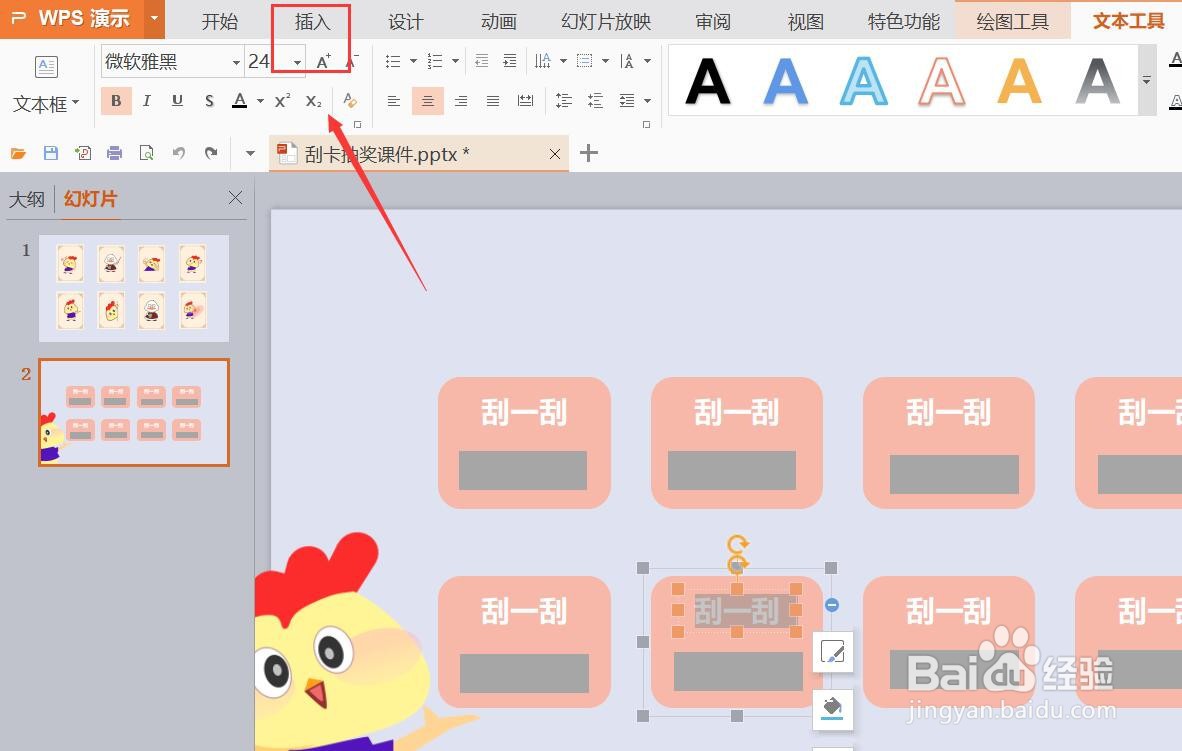
Task: Click text indent options icon
Action: [x=627, y=100]
